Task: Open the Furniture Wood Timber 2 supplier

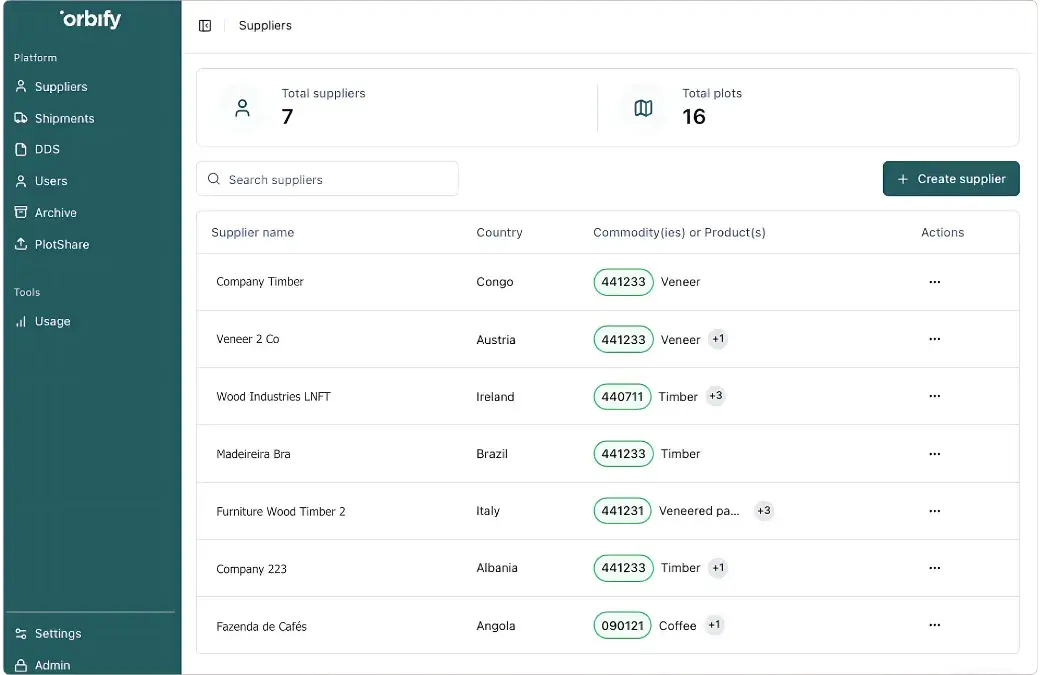Action: pyautogui.click(x=281, y=512)
